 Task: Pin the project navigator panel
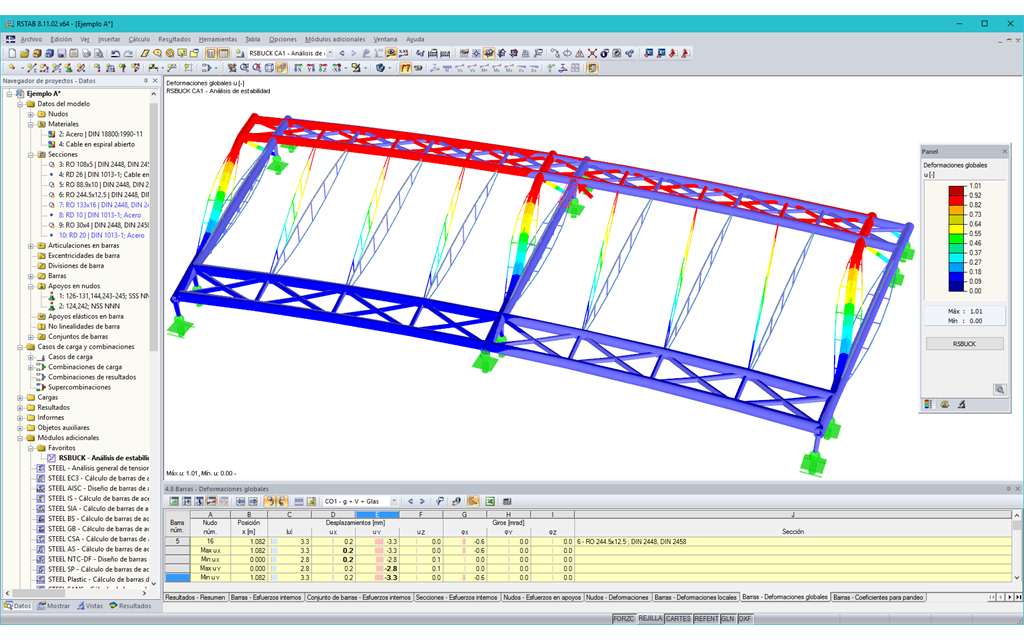146,81
